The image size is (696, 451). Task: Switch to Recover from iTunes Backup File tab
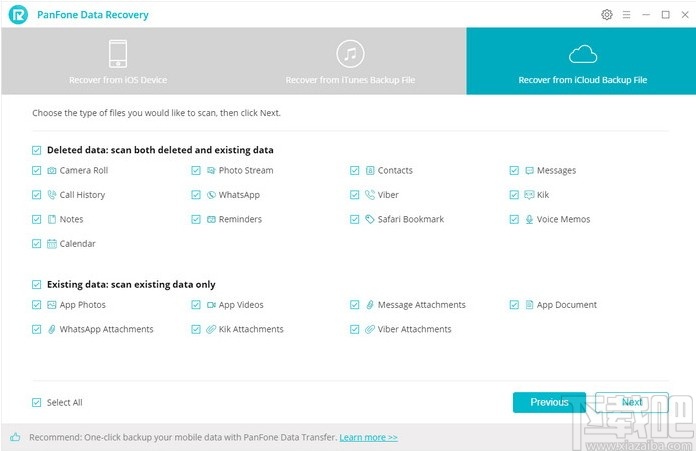tap(349, 62)
